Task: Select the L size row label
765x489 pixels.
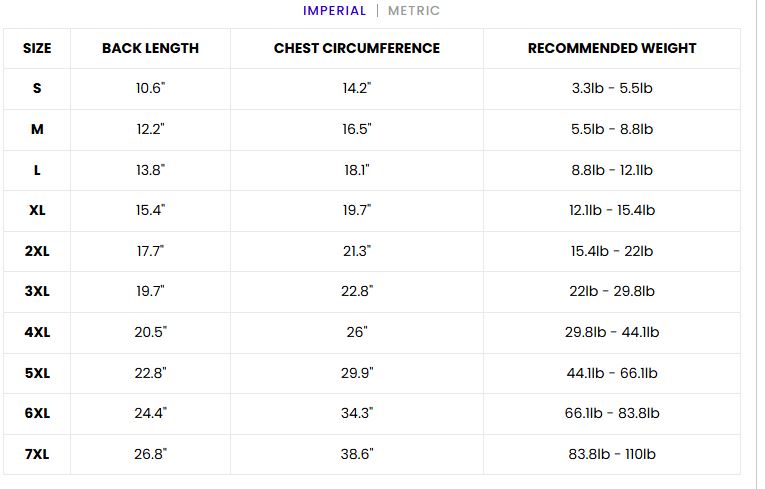Action: (37, 170)
